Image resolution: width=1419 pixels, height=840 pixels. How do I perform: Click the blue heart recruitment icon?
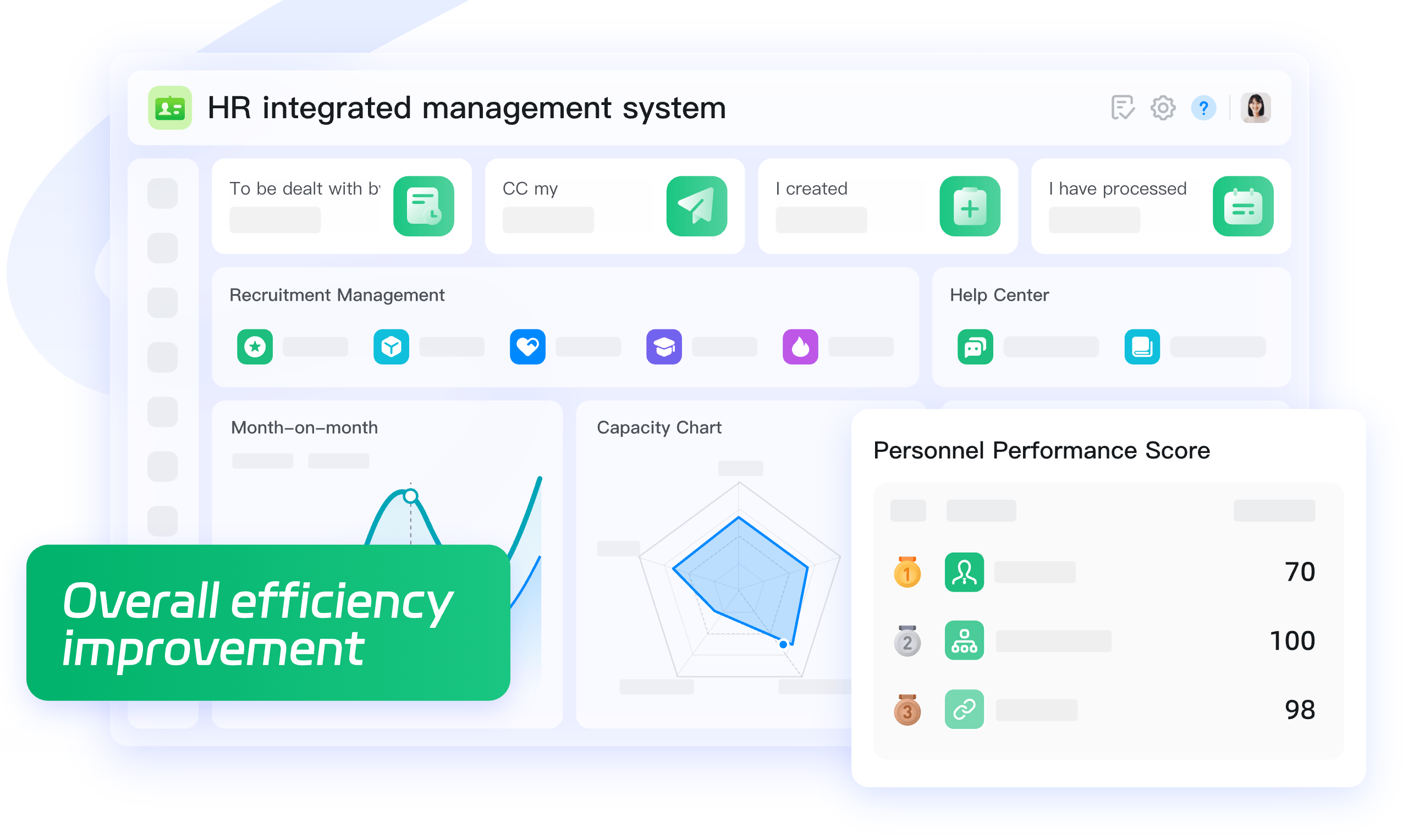point(527,346)
